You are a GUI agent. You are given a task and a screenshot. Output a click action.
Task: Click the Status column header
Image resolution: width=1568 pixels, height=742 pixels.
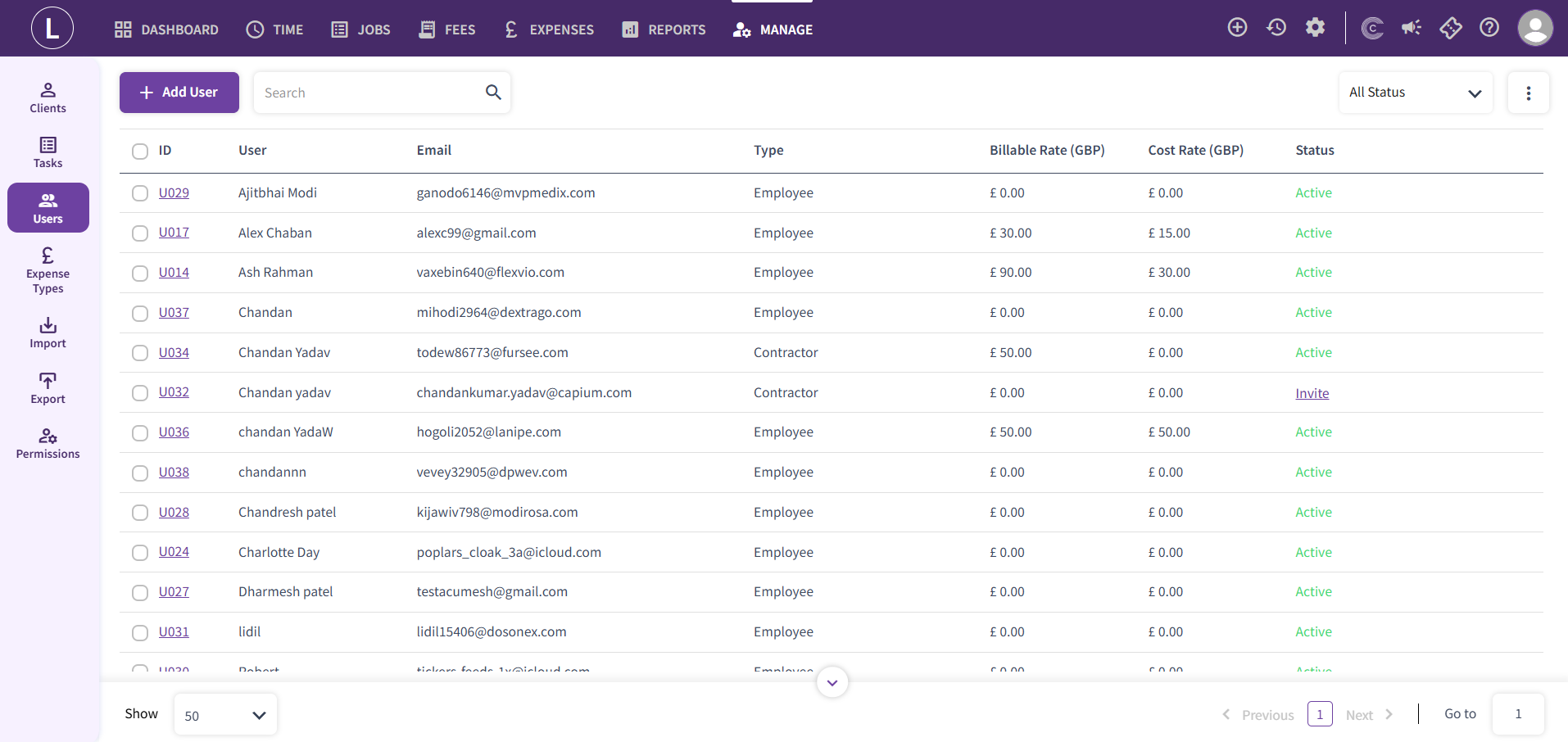(1315, 150)
